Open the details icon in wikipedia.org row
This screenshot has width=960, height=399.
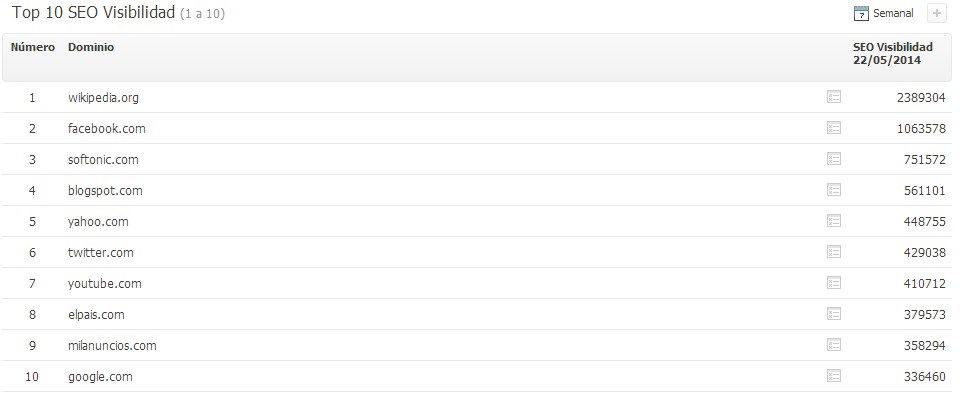[x=833, y=97]
